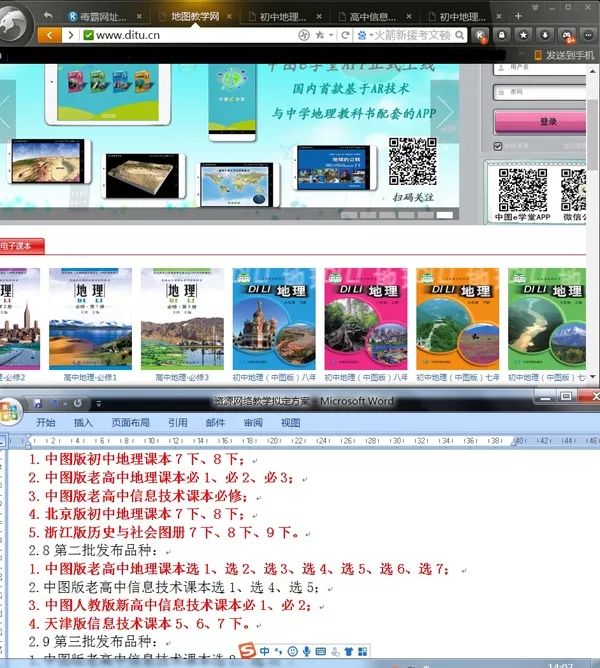The height and width of the screenshot is (668, 600).
Task: Toggle Sogou punctuation mode icon
Action: 278,651
